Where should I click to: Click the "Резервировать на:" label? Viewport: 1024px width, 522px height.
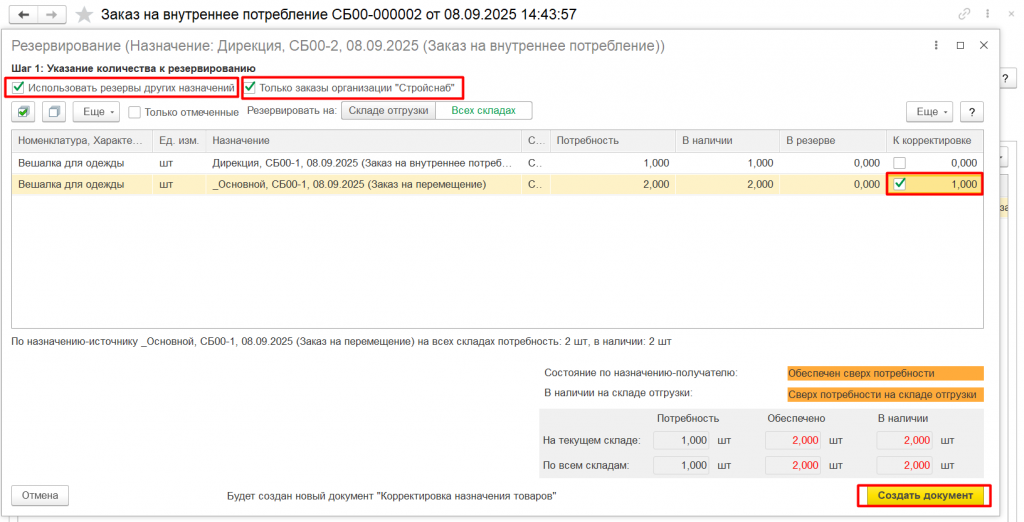[292, 111]
